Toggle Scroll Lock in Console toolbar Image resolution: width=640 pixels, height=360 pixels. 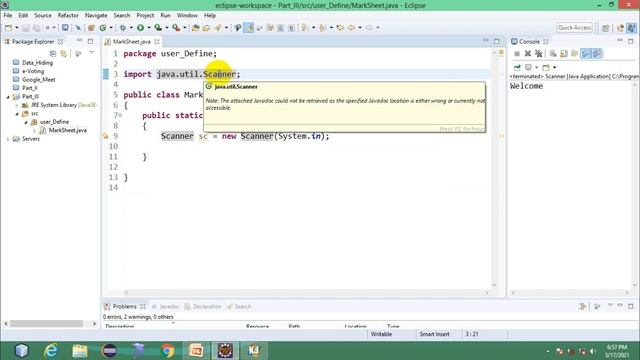[564, 53]
